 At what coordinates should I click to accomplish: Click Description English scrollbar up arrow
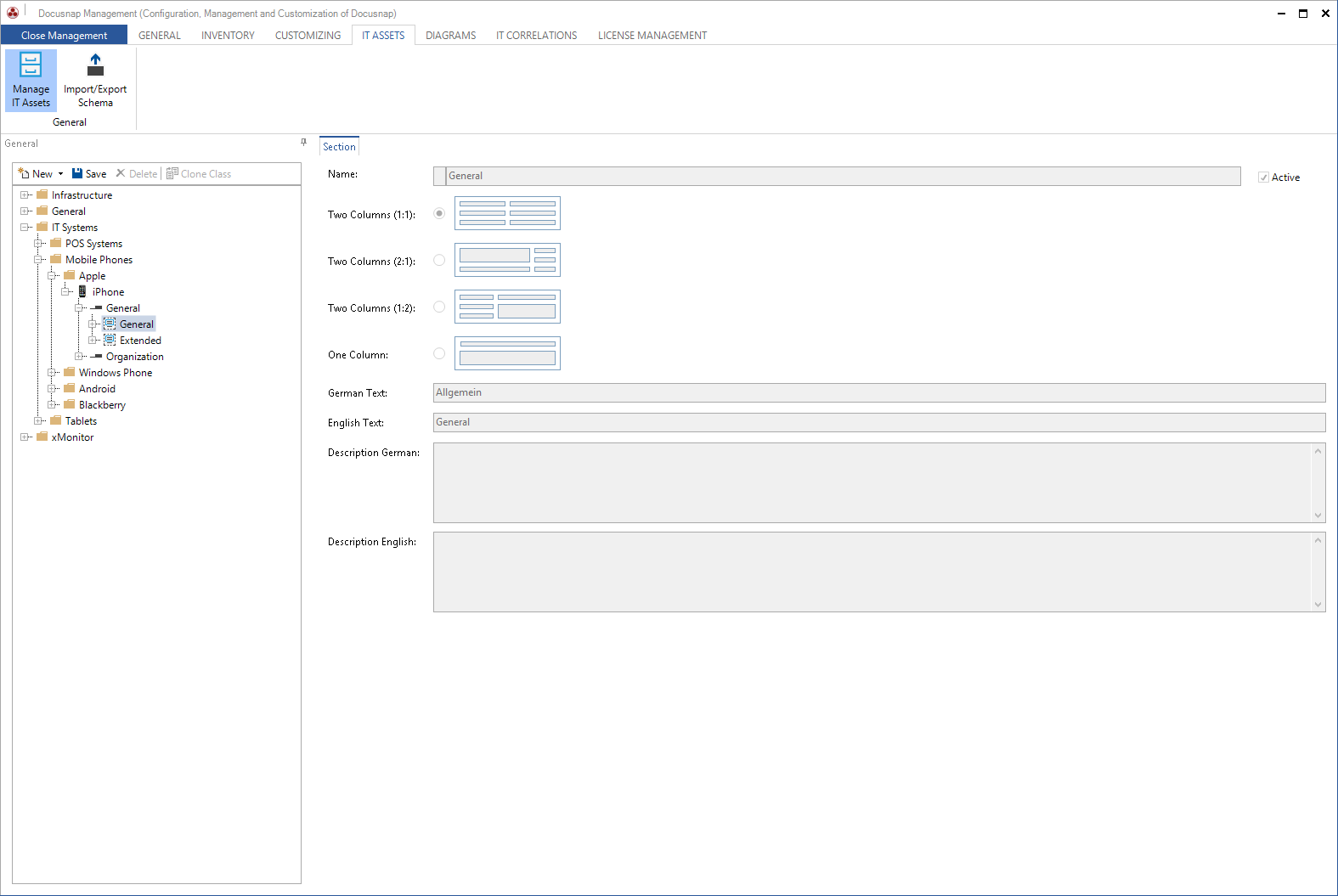coord(1318,539)
